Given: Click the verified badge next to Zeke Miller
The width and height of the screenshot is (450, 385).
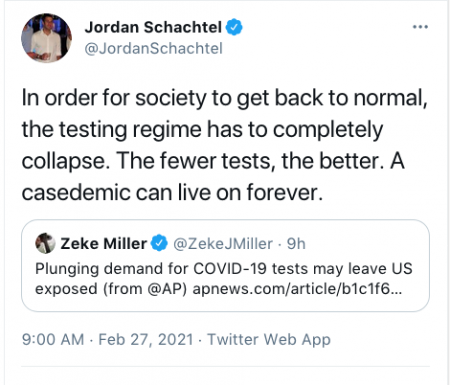Looking at the screenshot, I should pos(159,243).
